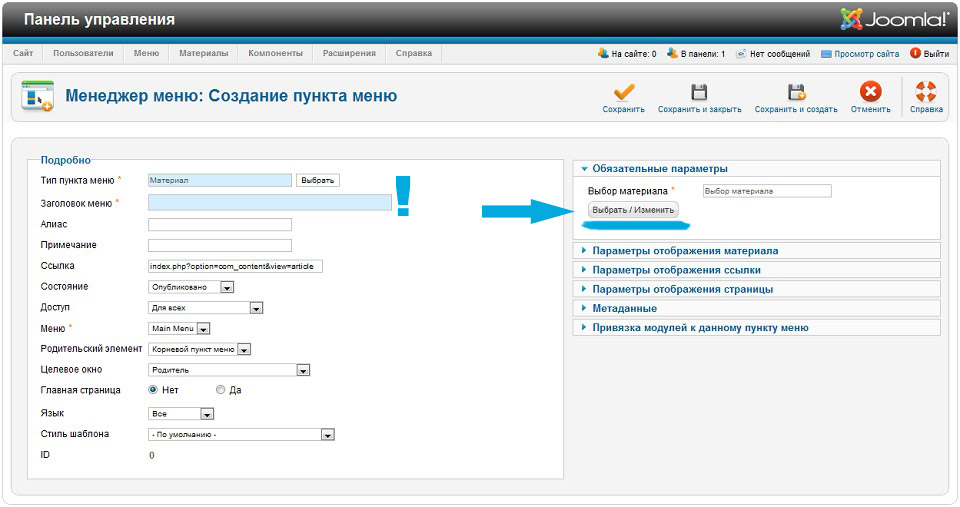Open the Справка lifebuoy help icon
Screen dimensions: 960x507
[x=925, y=93]
